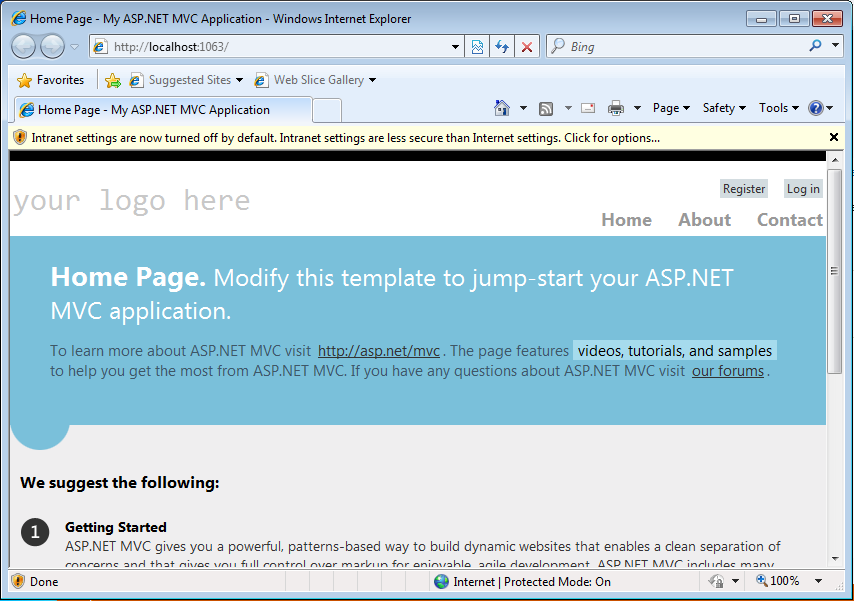This screenshot has width=854, height=601.
Task: Click the status bar privacy/security lock icon
Action: coord(716,581)
